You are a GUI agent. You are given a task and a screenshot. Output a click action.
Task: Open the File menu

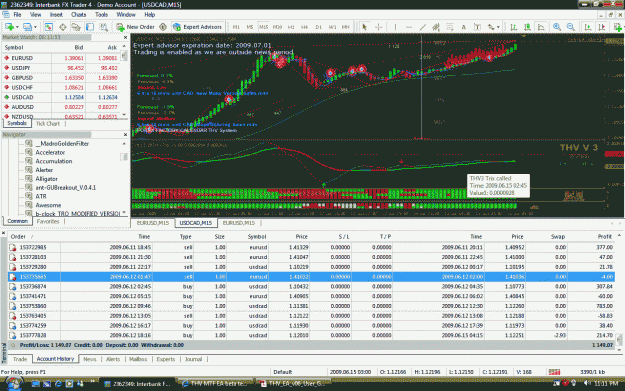coord(18,15)
